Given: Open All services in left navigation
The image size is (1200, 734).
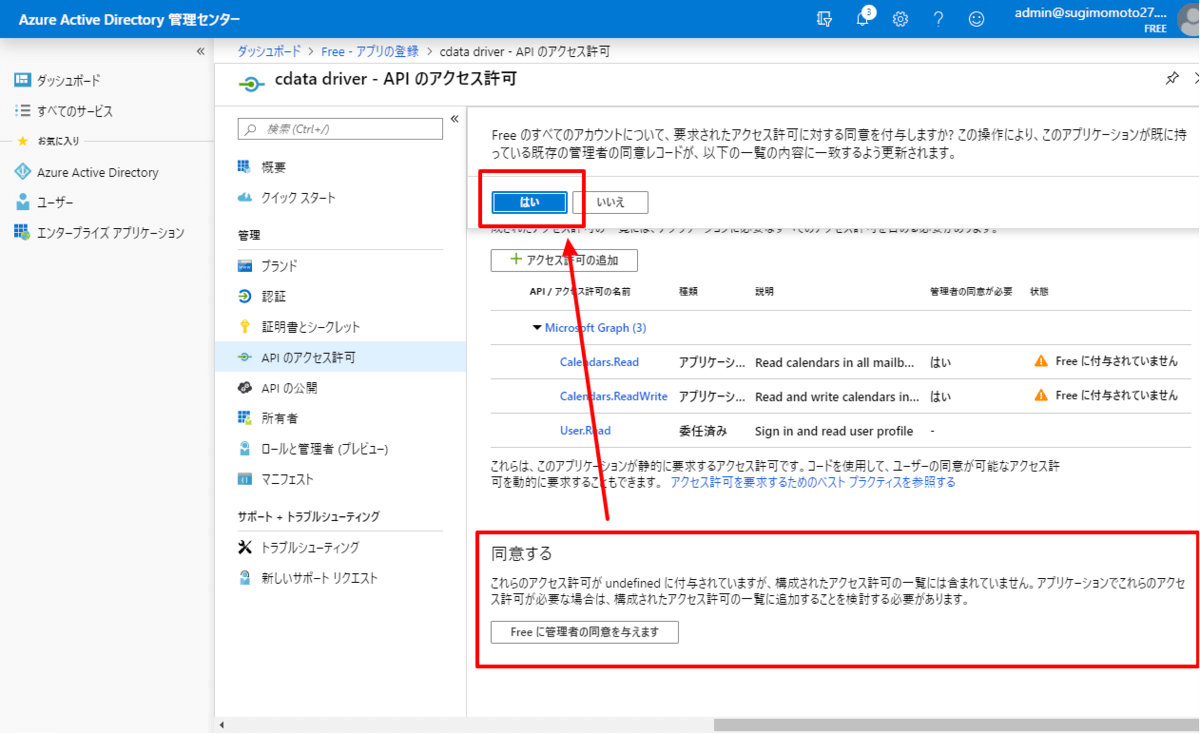Looking at the screenshot, I should tap(75, 111).
